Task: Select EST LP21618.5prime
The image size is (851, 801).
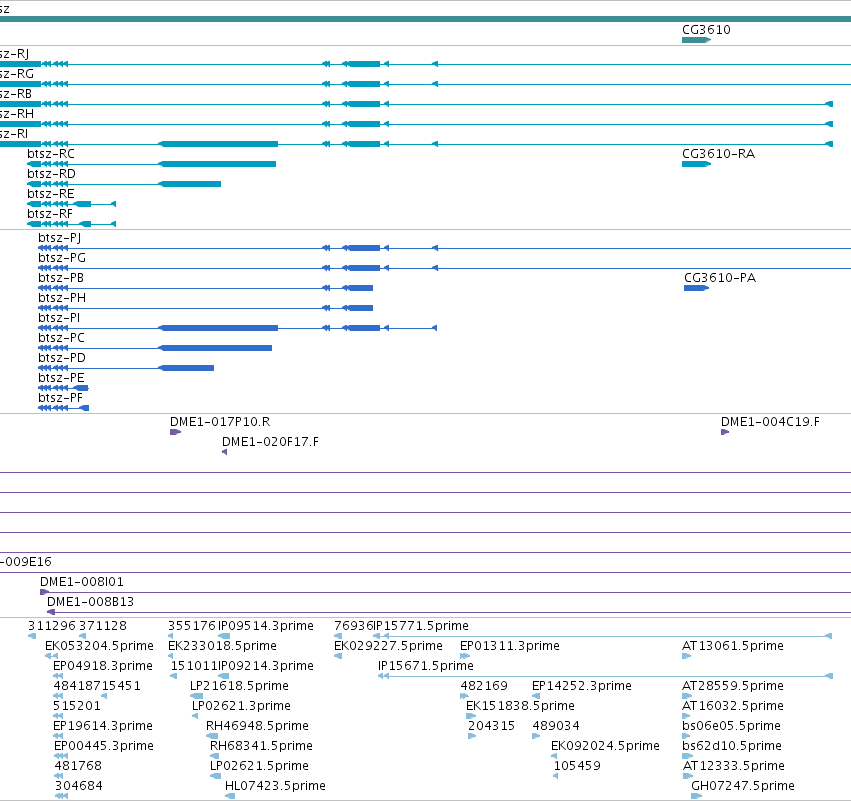Action: [239, 686]
